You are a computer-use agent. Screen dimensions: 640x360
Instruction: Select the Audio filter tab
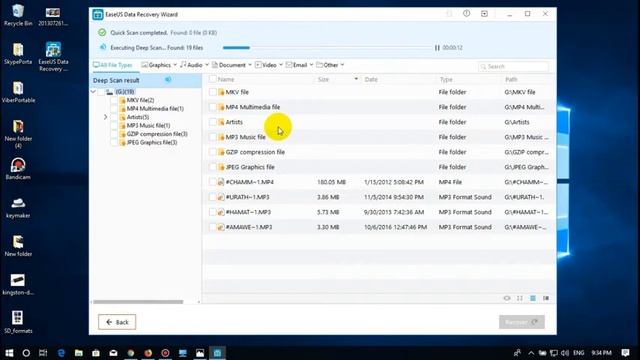[191, 65]
